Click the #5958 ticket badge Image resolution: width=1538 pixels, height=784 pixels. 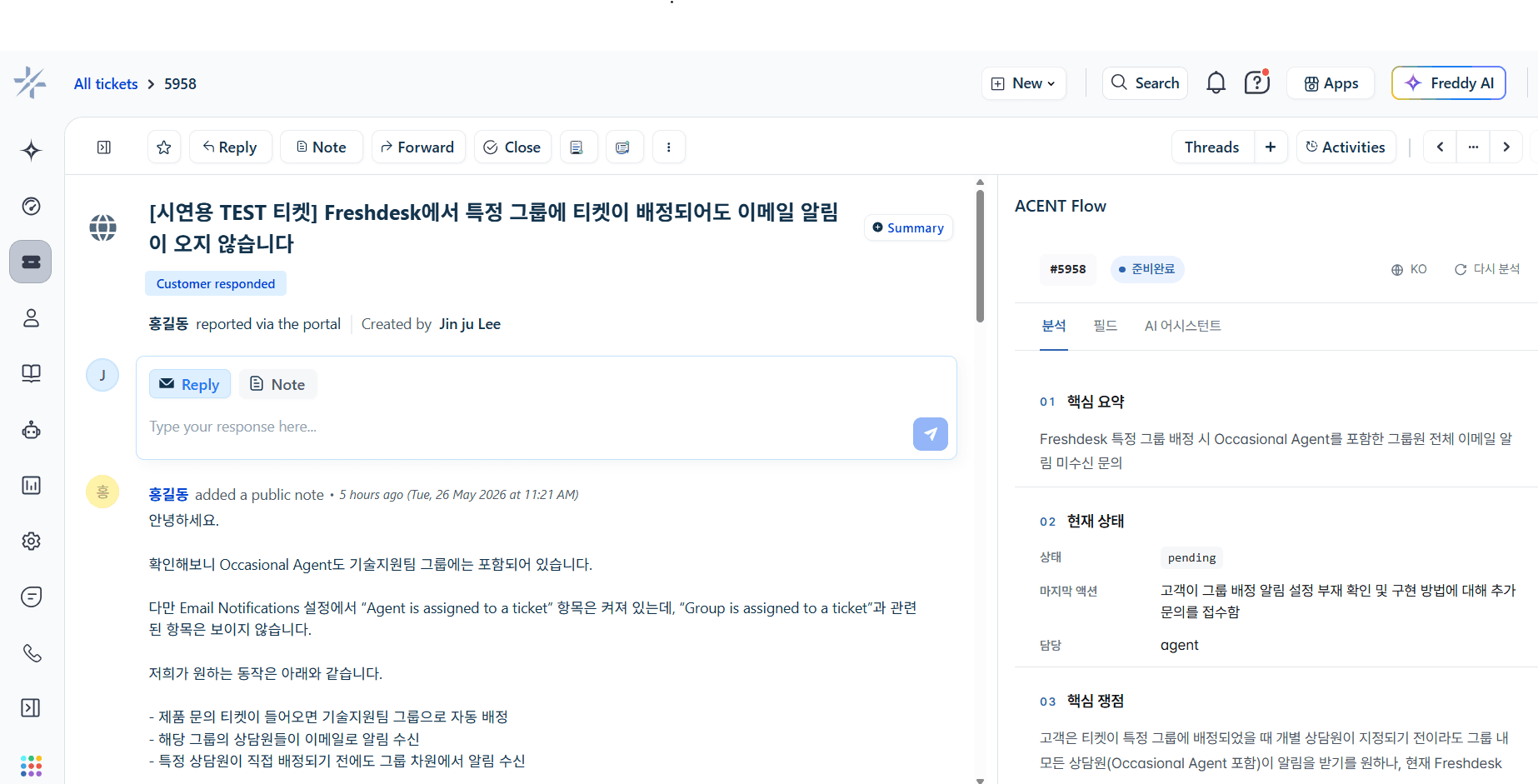1068,269
